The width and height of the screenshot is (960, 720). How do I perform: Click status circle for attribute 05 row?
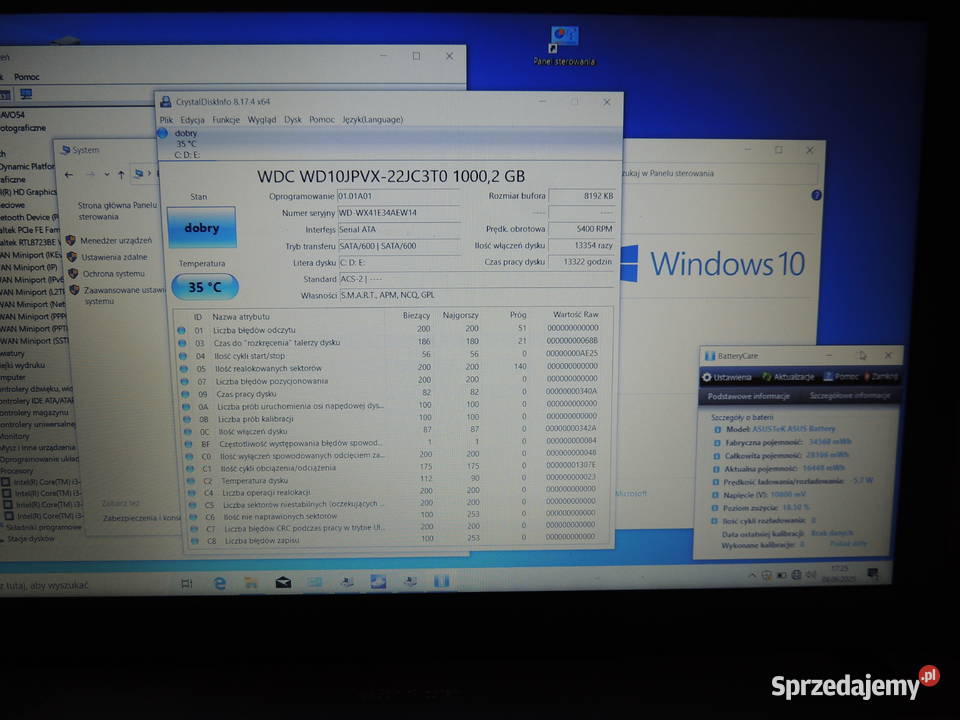[x=184, y=369]
